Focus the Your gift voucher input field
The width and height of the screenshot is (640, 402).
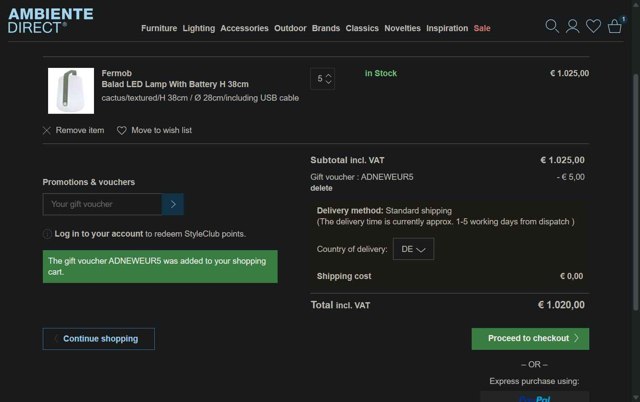tap(102, 204)
